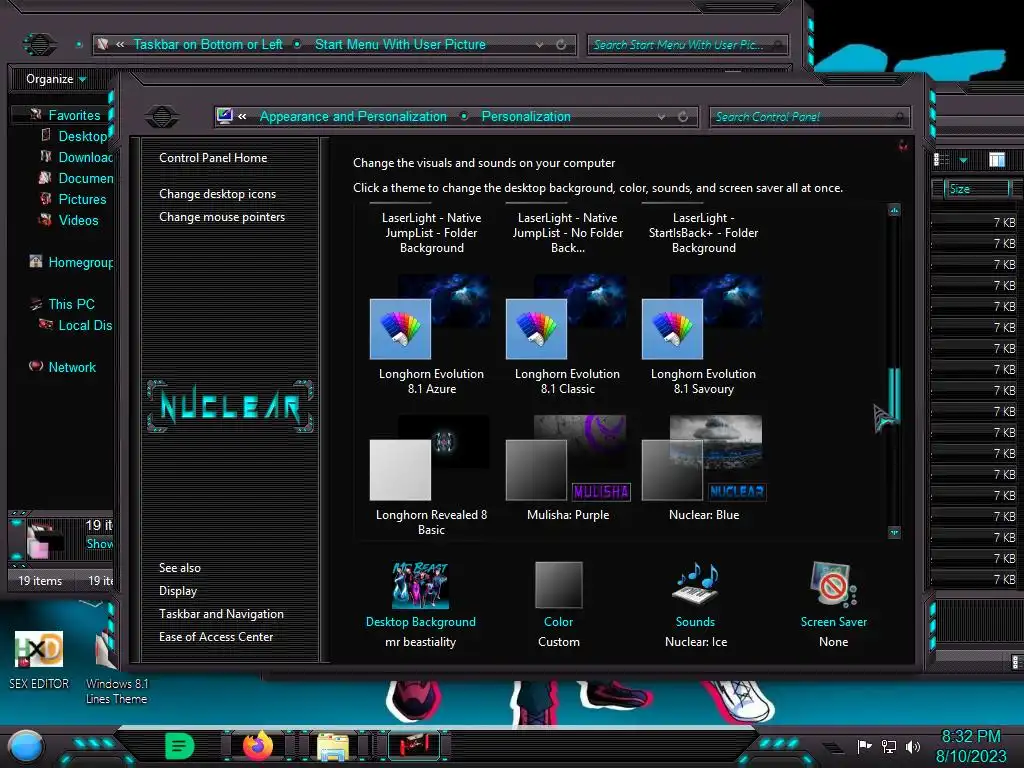The height and width of the screenshot is (768, 1024).
Task: Click Explorer change view icon
Action: tap(941, 159)
